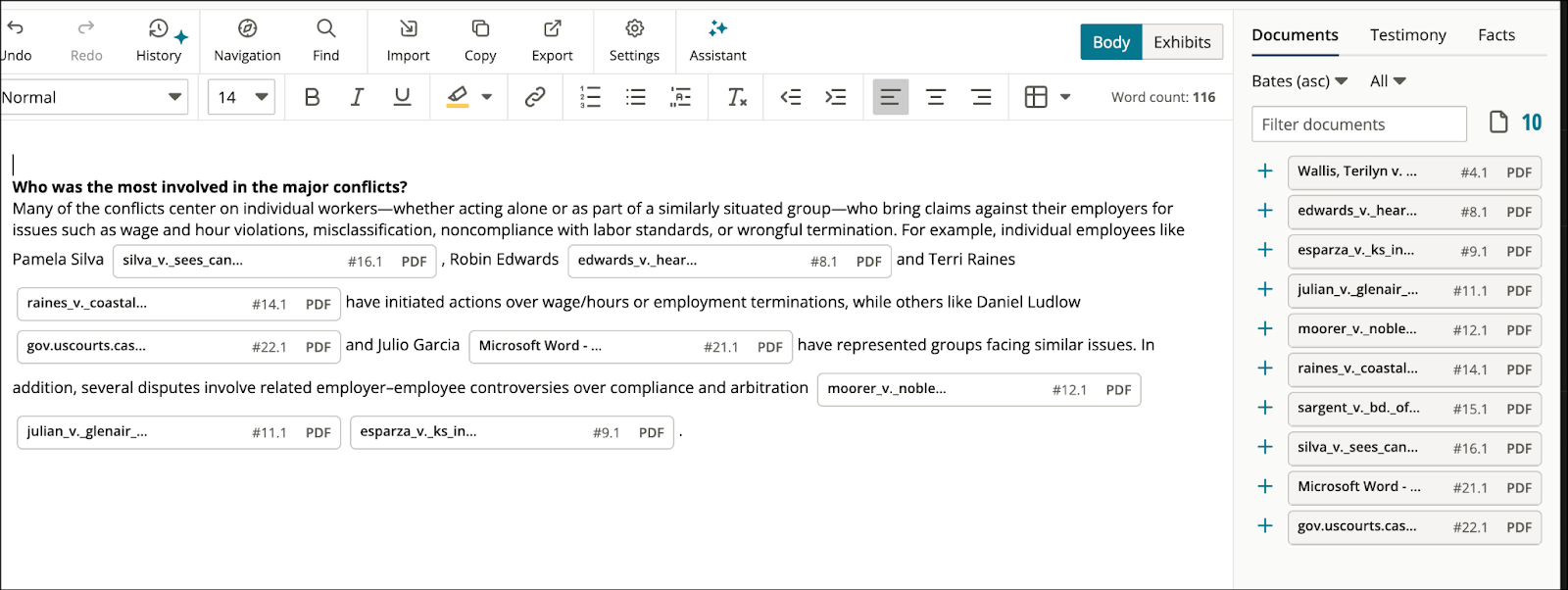Toggle underline formatting
Screen dimensions: 1568x590
point(402,97)
